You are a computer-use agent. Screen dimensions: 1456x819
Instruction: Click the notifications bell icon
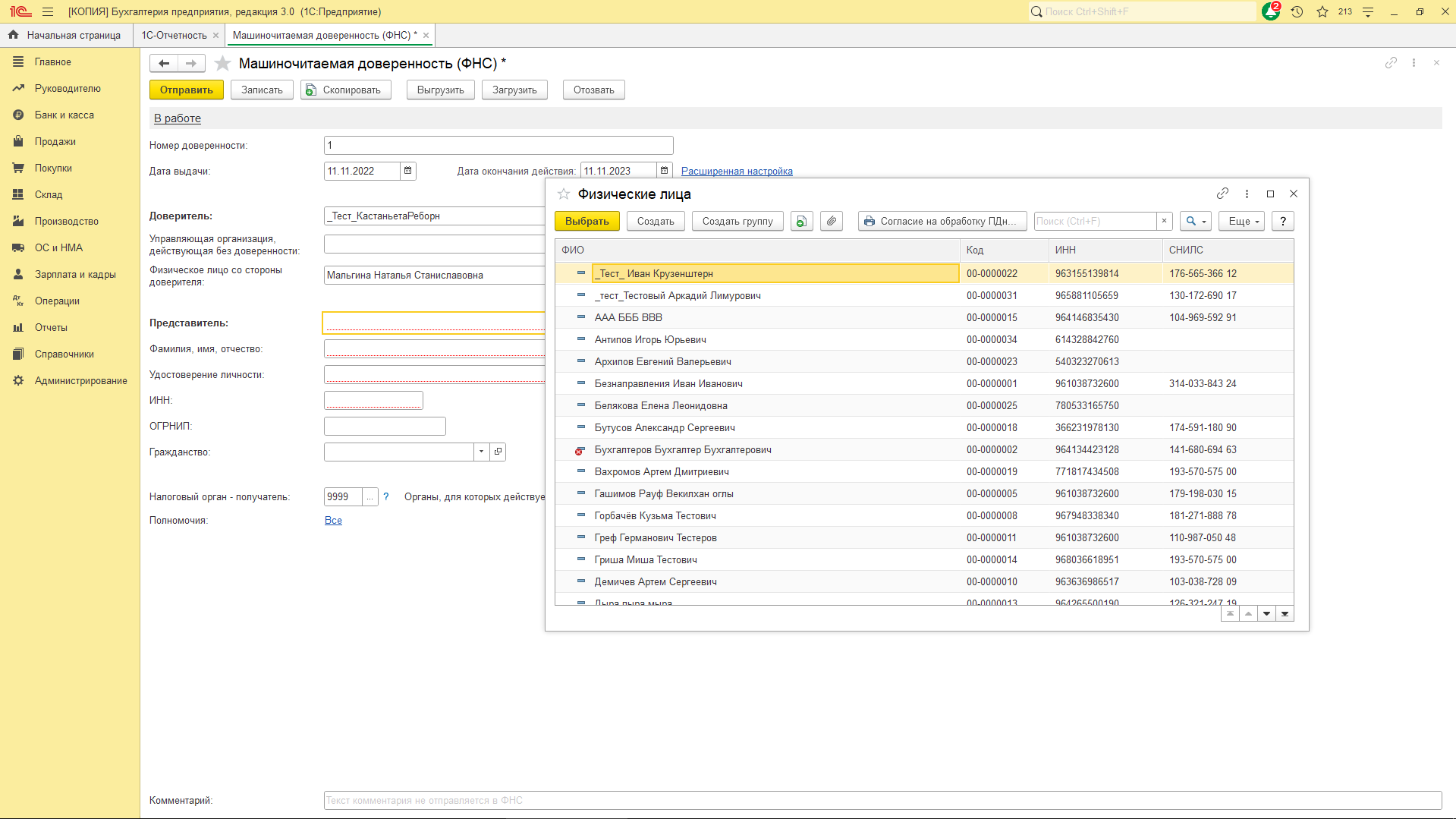1271,11
